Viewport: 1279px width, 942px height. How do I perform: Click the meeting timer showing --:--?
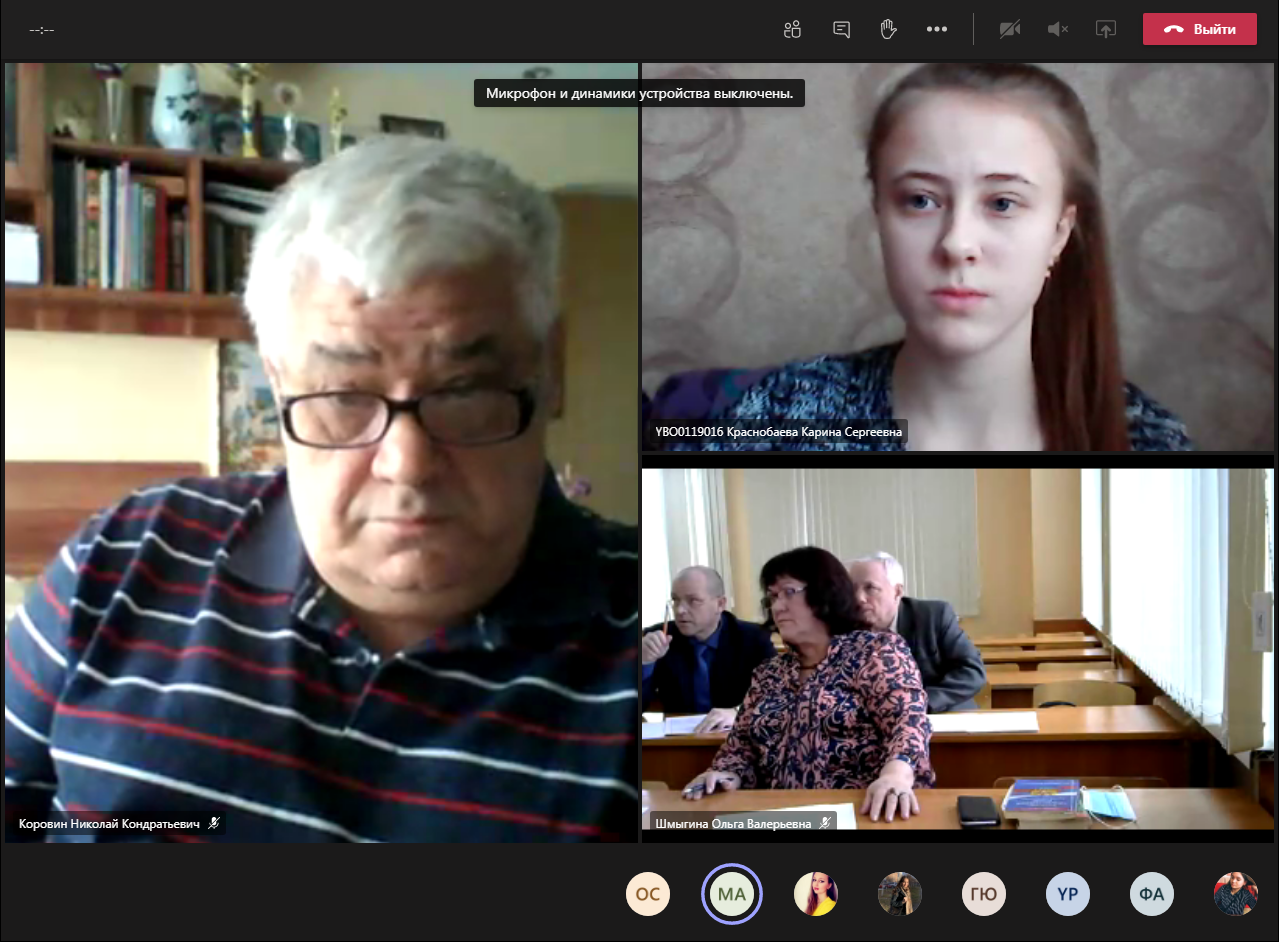(x=42, y=30)
